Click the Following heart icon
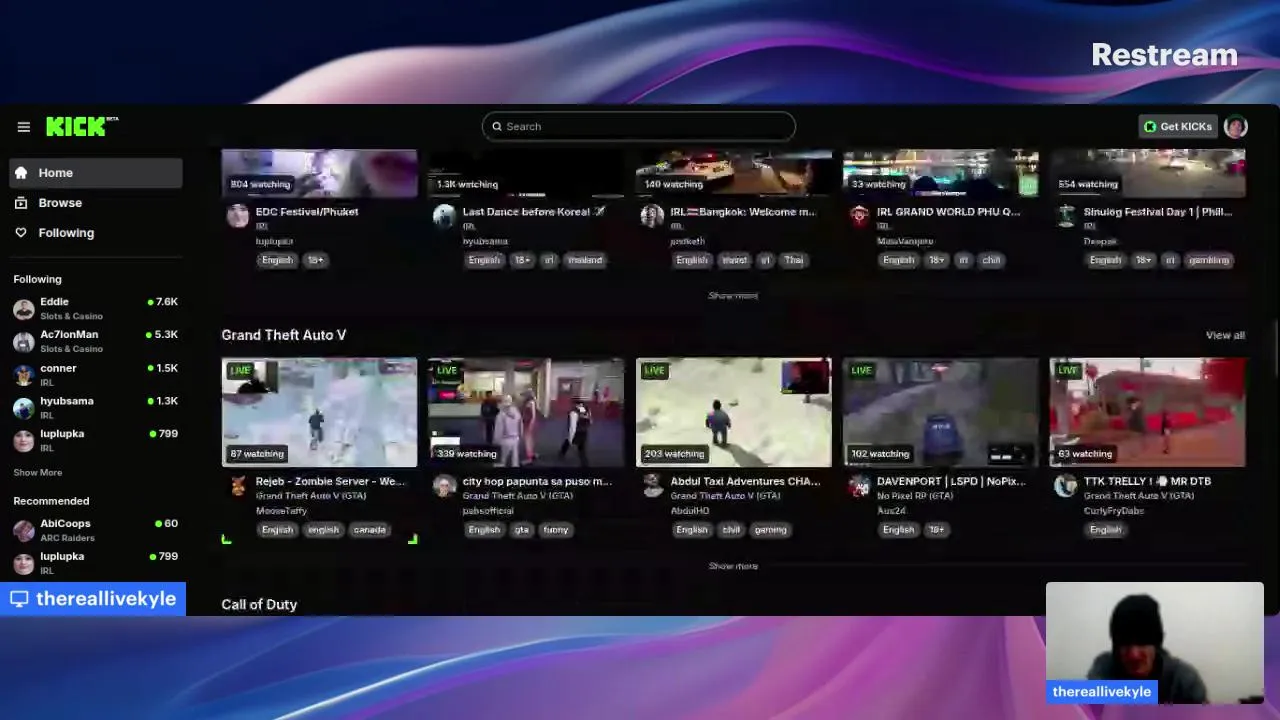 tap(21, 233)
